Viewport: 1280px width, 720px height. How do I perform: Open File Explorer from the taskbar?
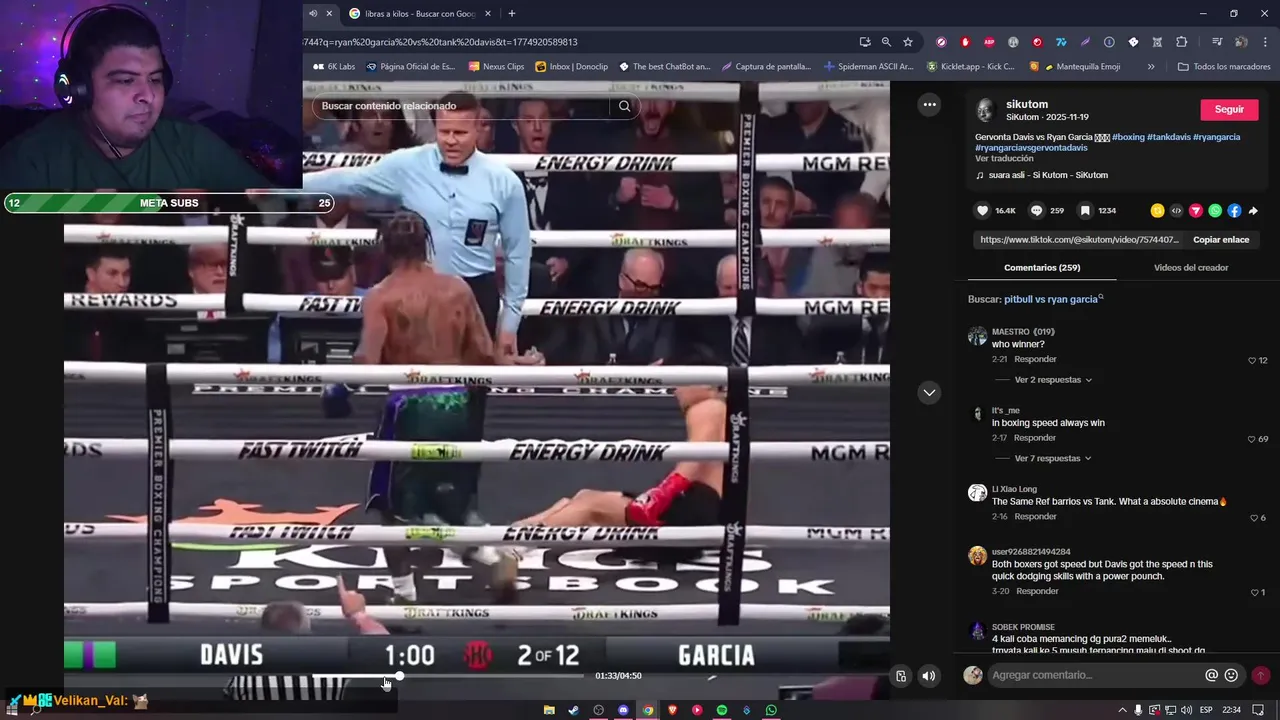[x=549, y=710]
